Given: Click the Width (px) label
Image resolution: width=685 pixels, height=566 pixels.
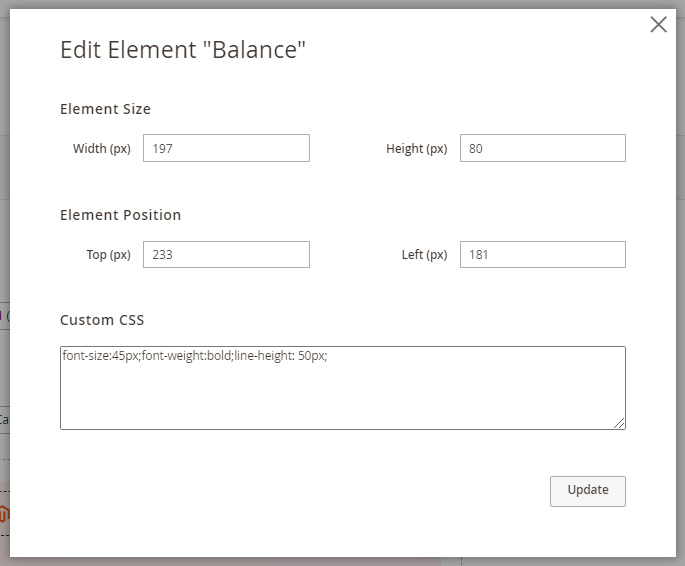Looking at the screenshot, I should (102, 148).
